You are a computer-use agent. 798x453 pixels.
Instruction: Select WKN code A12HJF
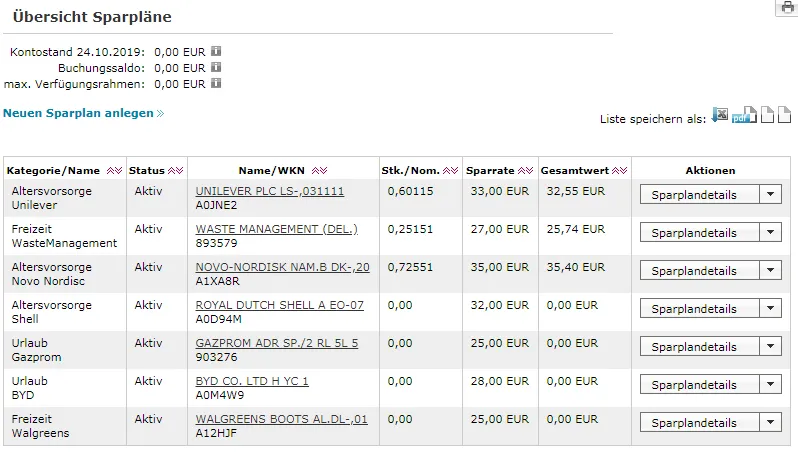216,433
